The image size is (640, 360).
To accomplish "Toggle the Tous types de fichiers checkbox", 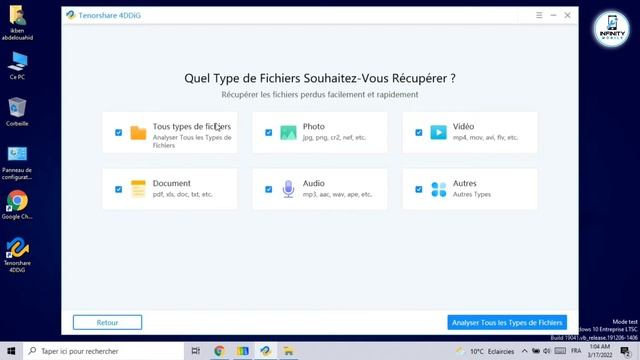I will (118, 133).
